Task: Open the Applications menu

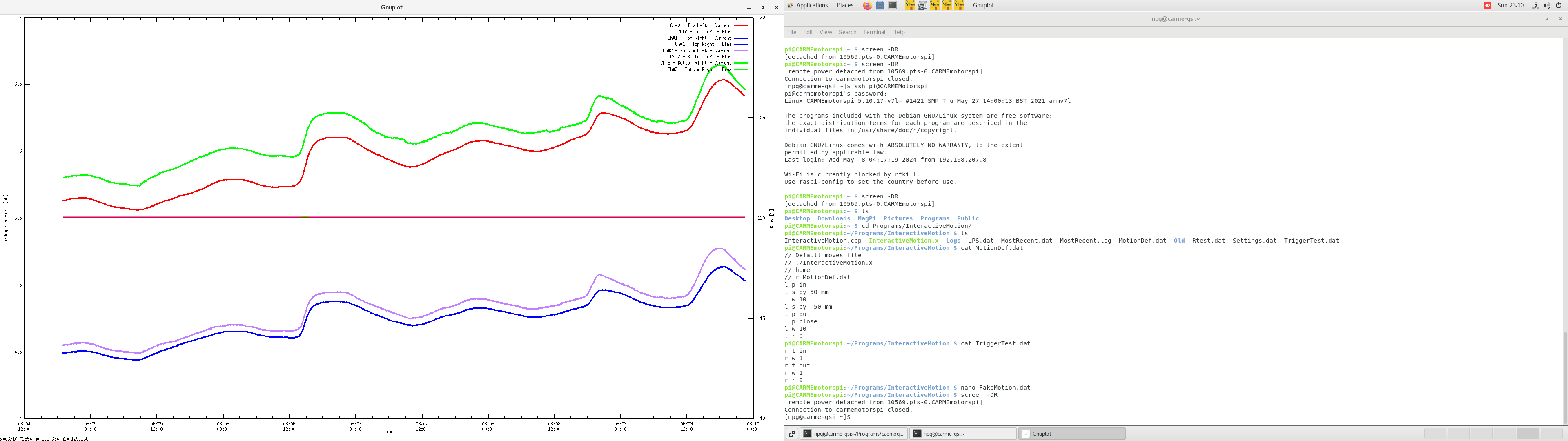Action: pos(811,5)
